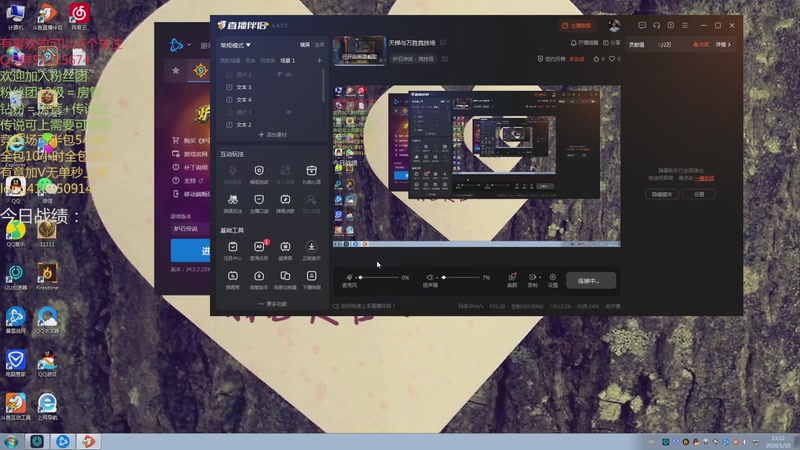Open the dropdown arrow beside 录制
This screenshot has height=450, width=800.
(540, 278)
